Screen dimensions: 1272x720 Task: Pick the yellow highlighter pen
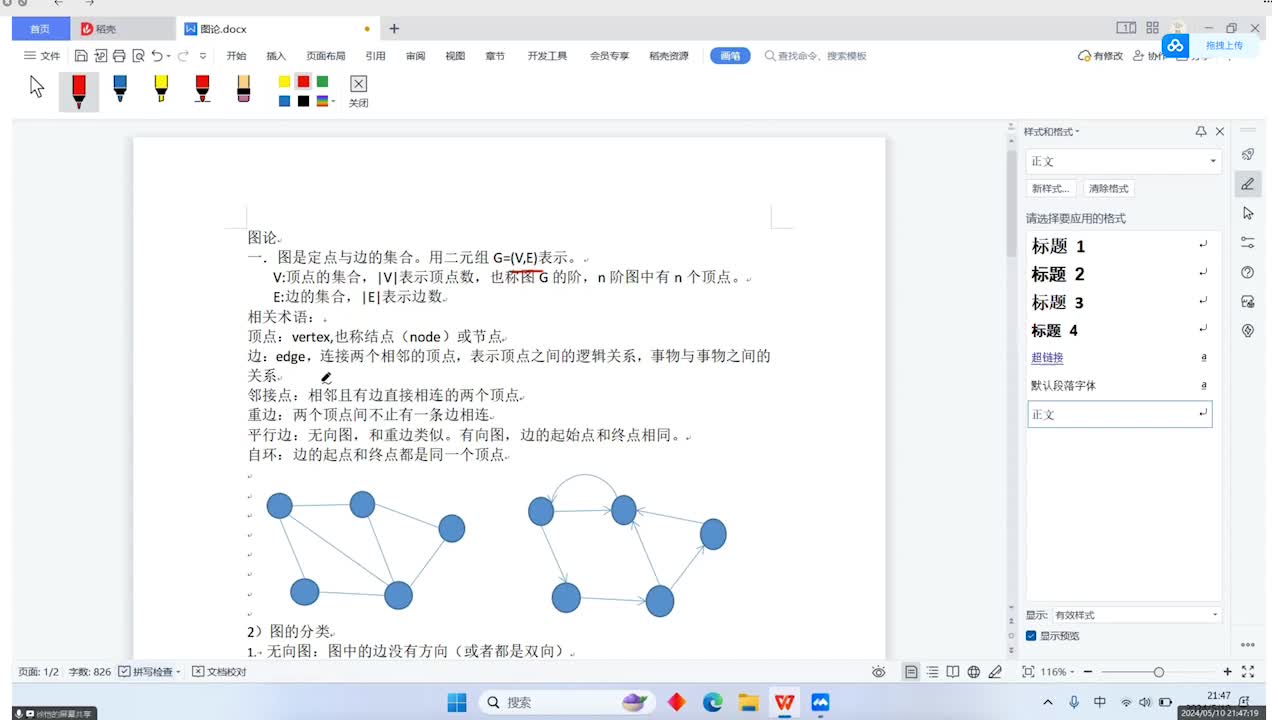pos(161,89)
